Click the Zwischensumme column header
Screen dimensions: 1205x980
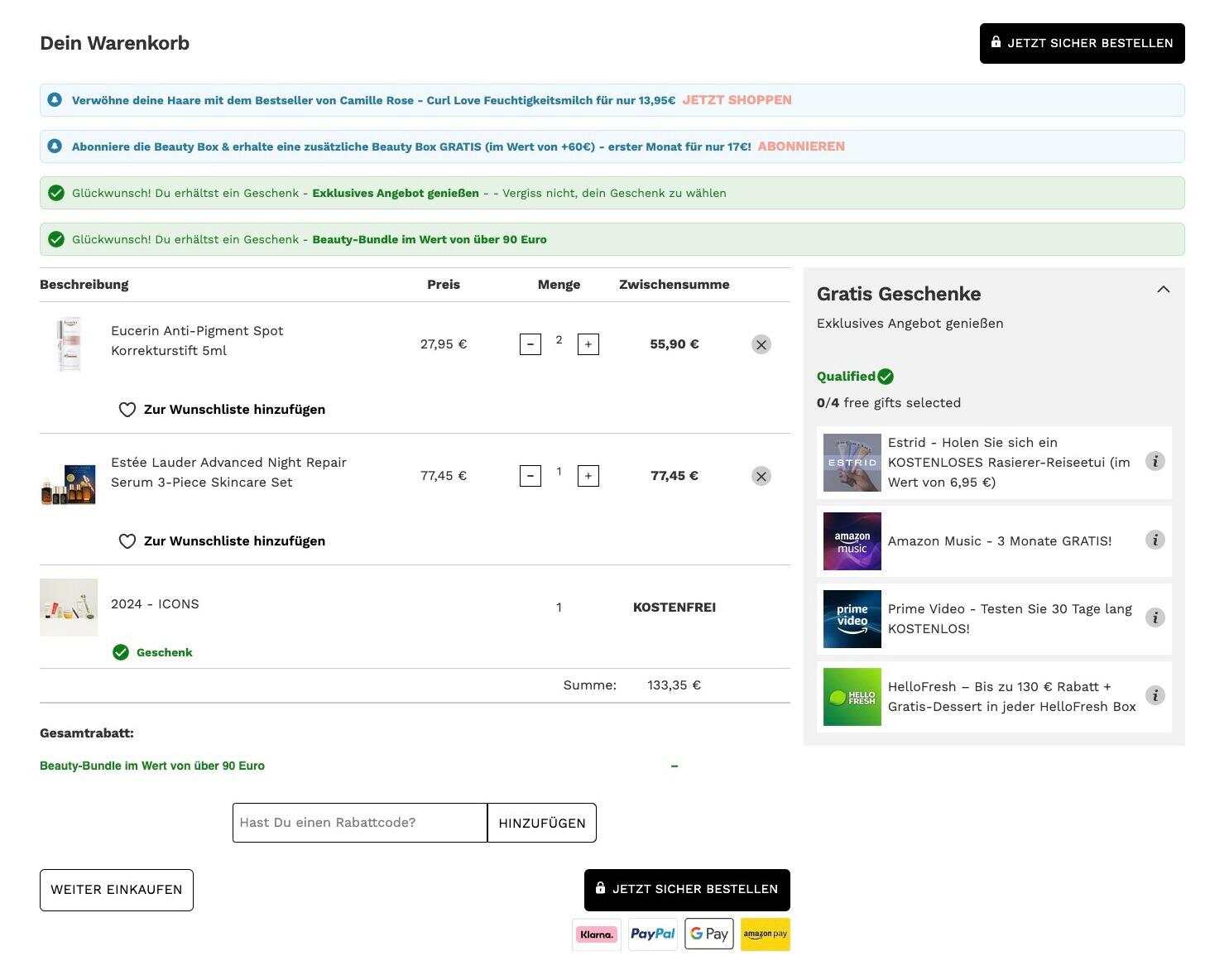tap(675, 285)
